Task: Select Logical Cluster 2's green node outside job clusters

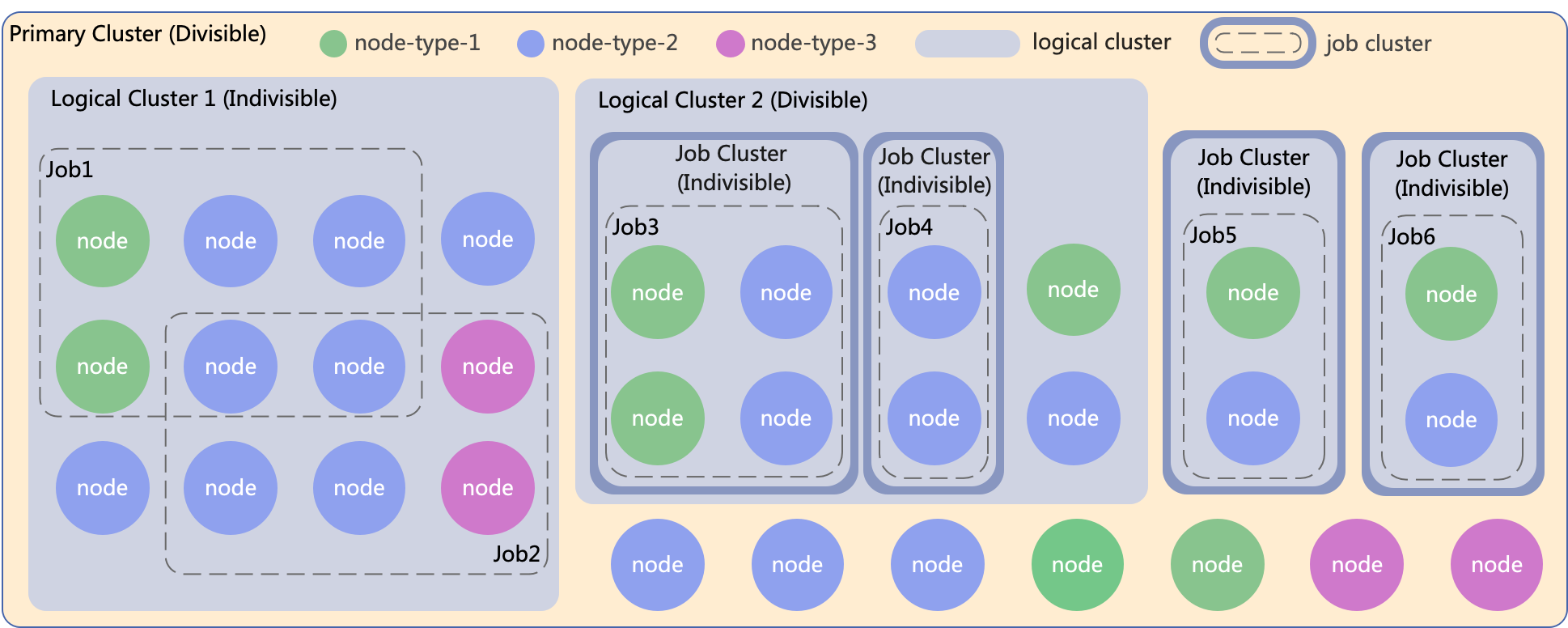Action: 1074,290
